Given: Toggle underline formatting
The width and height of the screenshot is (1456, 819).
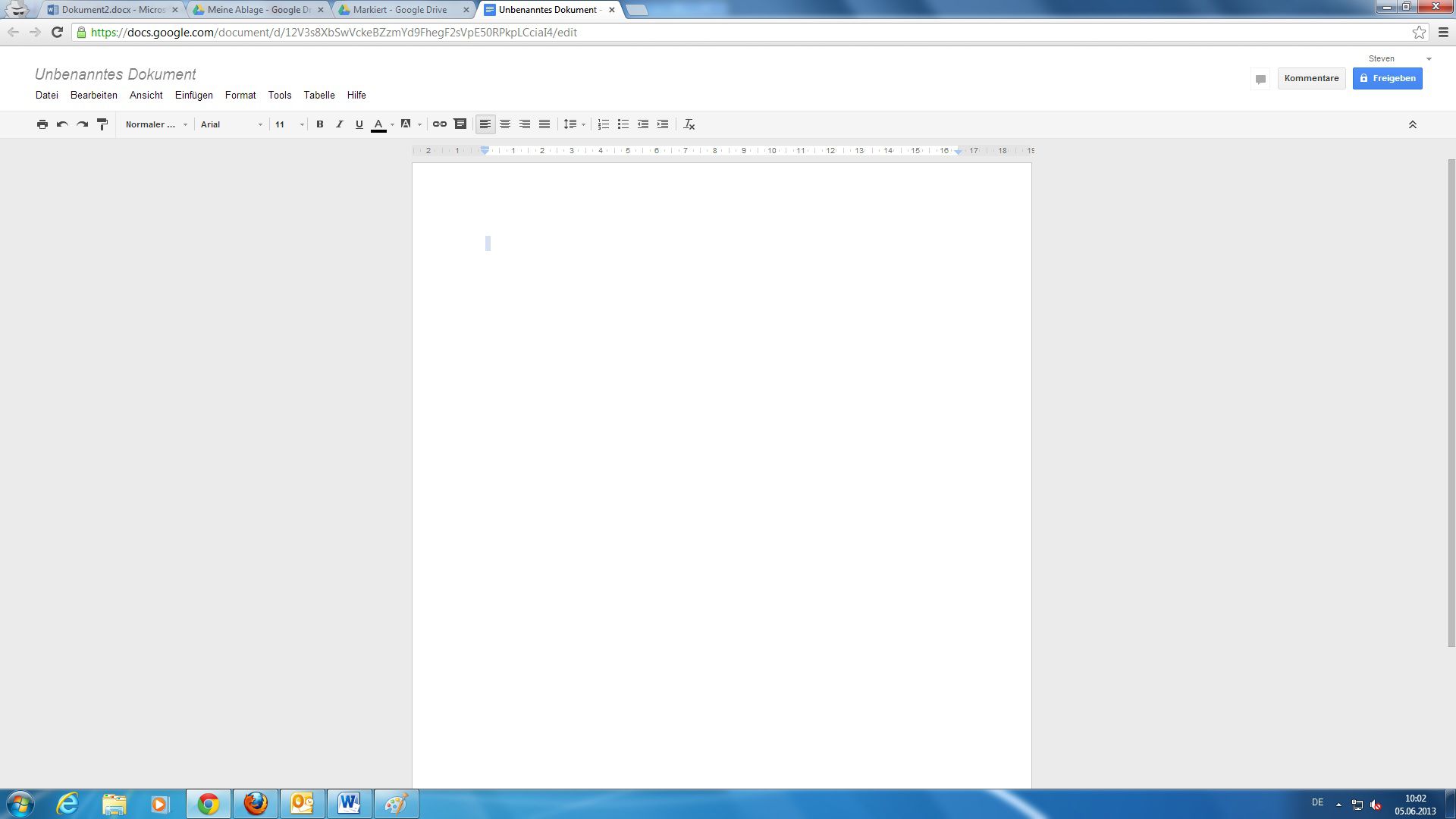Looking at the screenshot, I should point(359,124).
